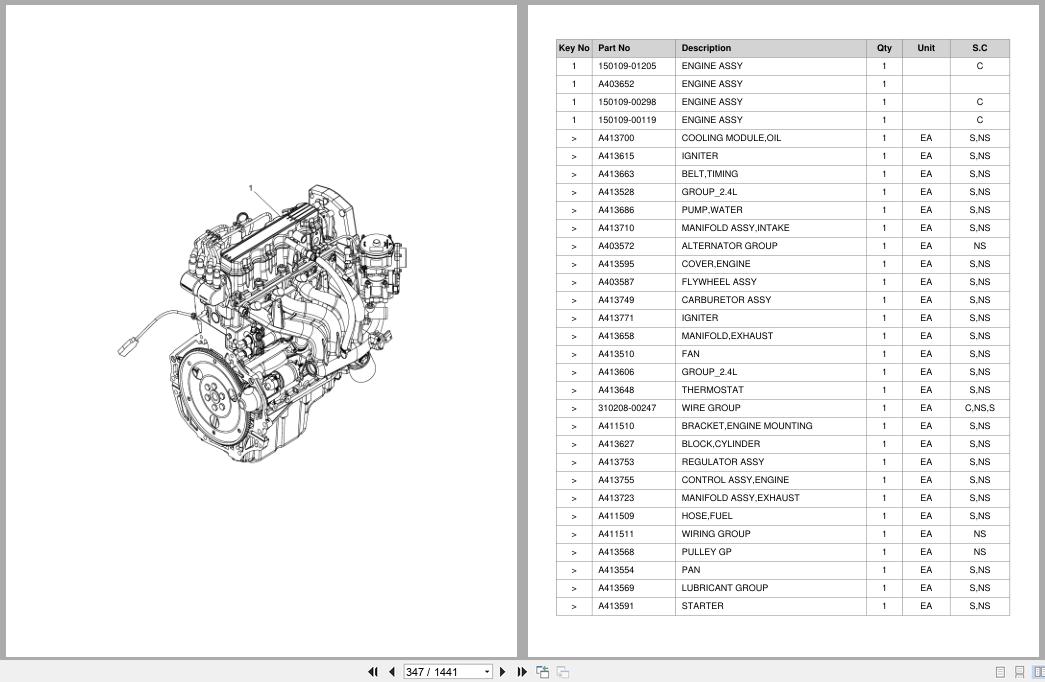Switch to single page view
This screenshot has height=682, width=1045.
[1000, 672]
